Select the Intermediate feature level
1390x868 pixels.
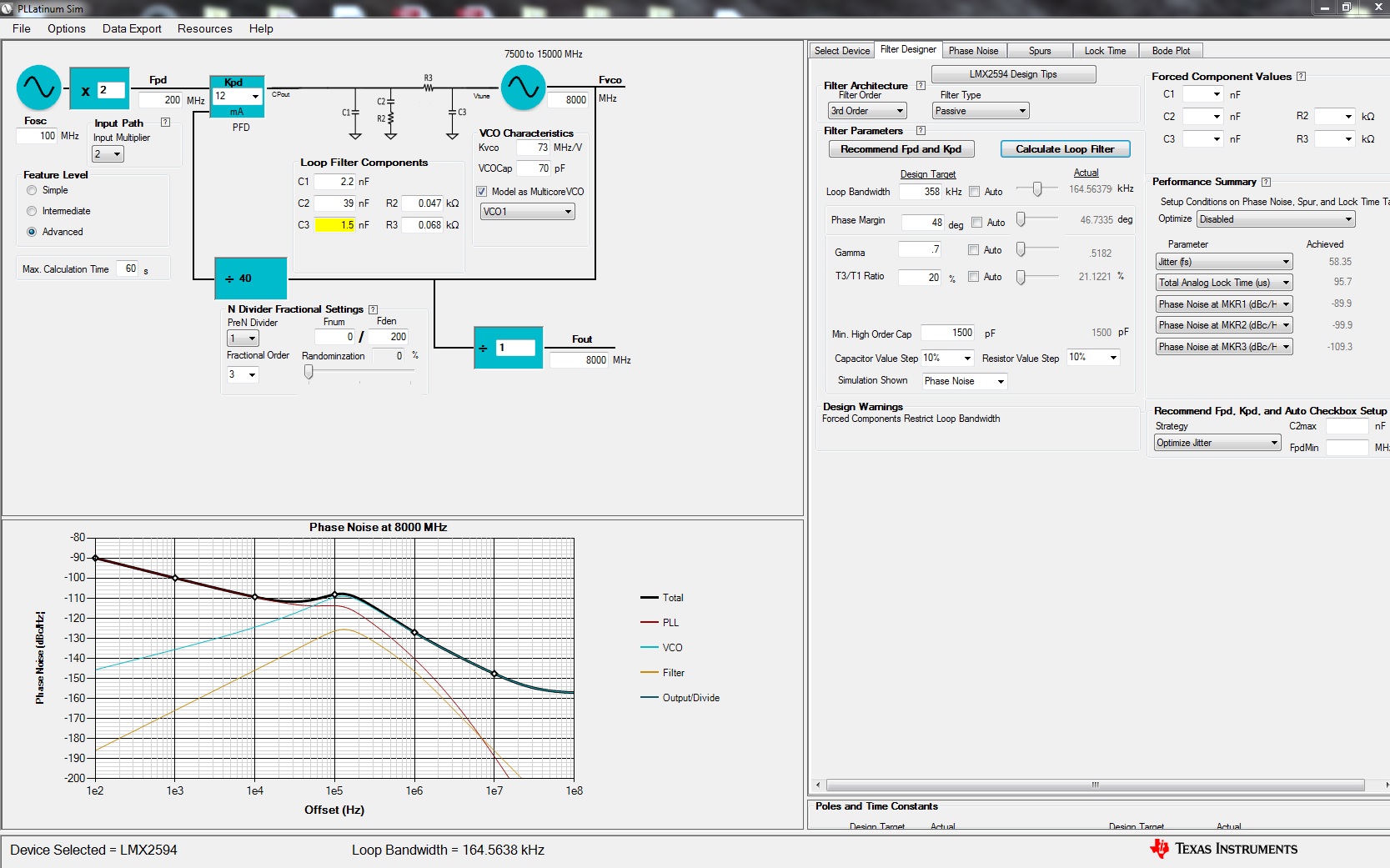32,211
